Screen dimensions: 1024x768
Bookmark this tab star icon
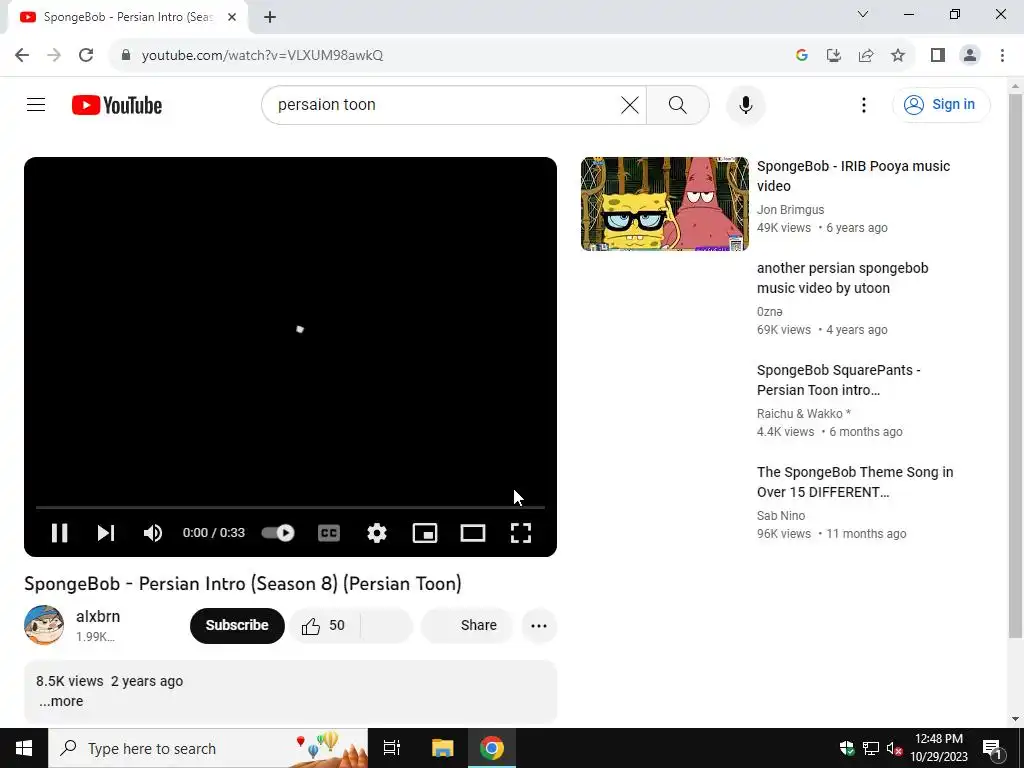(x=898, y=55)
